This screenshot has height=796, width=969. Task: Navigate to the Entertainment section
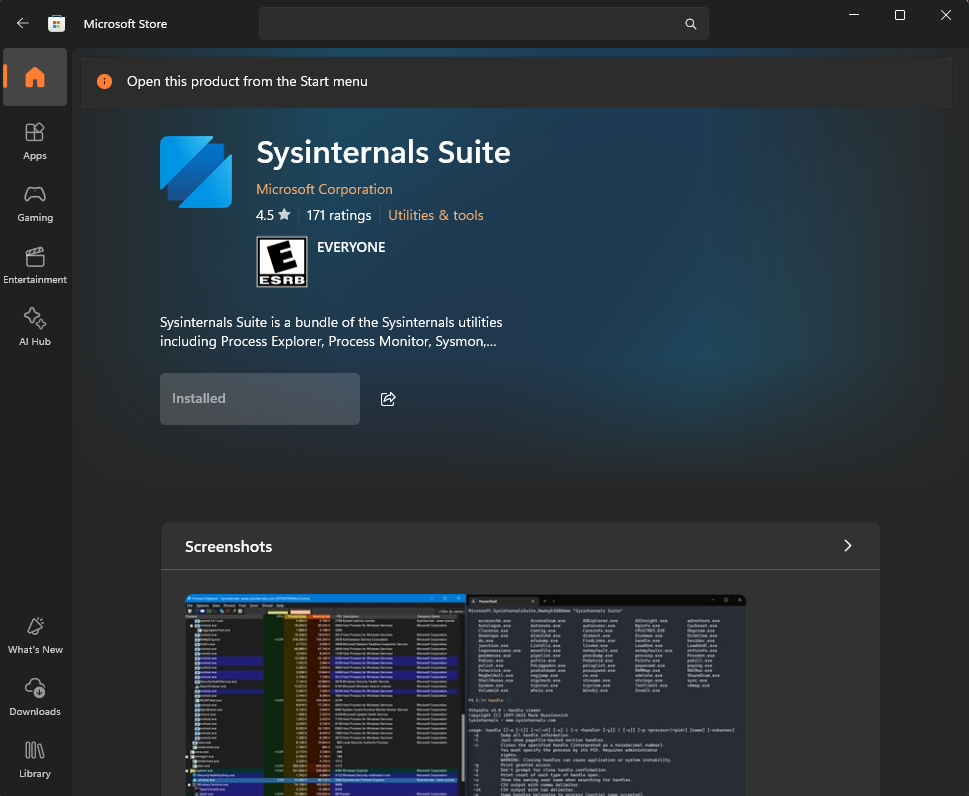[35, 265]
